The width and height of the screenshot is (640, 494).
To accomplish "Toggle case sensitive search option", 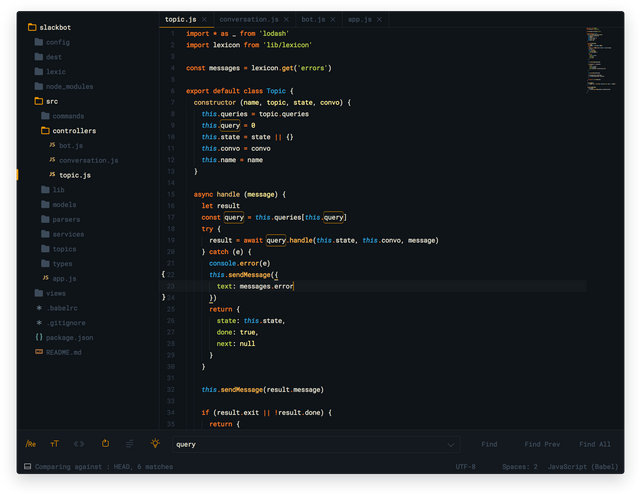I will click(x=55, y=444).
